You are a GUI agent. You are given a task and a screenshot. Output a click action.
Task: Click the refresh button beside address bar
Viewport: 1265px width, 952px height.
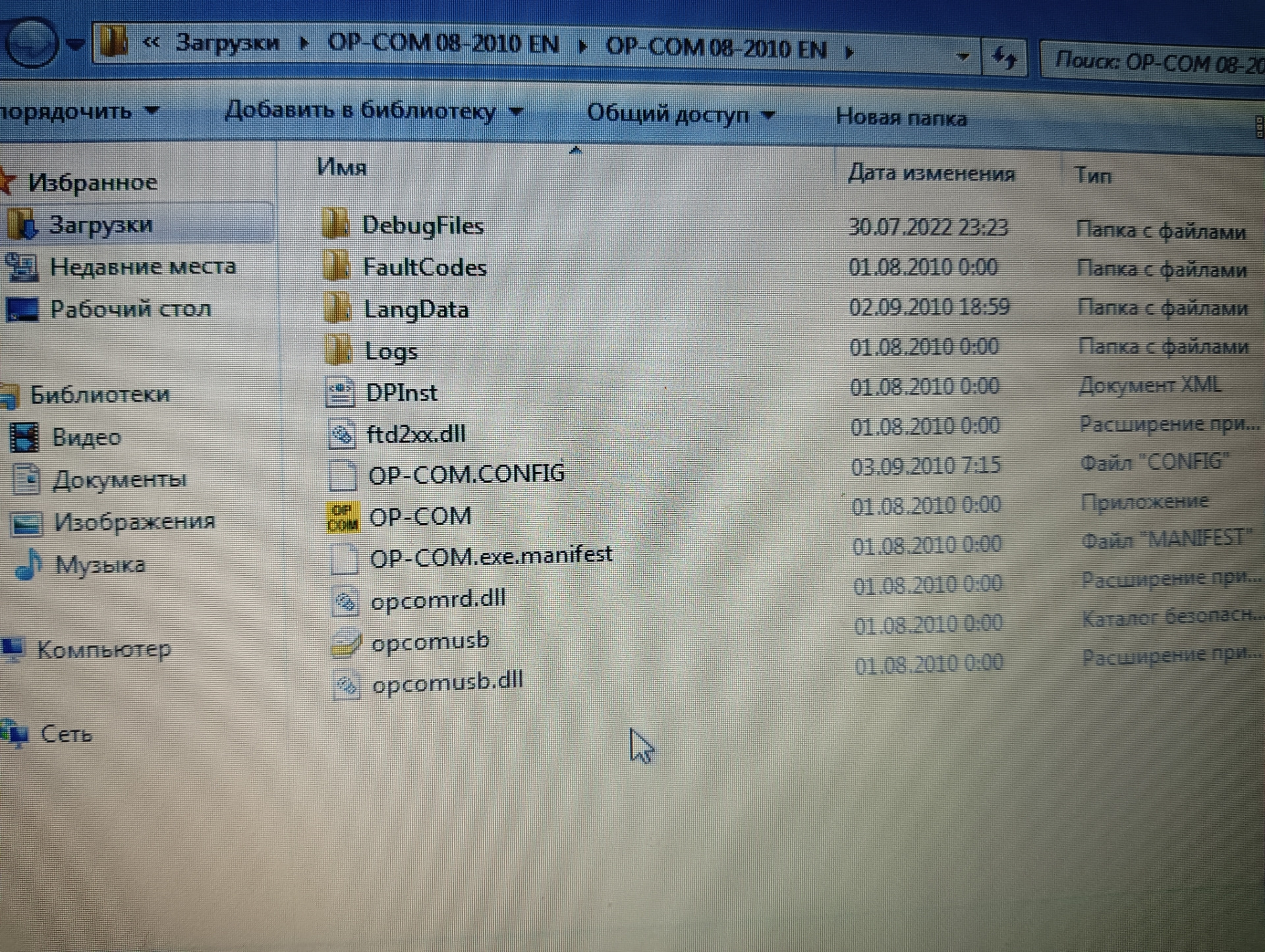[1003, 58]
